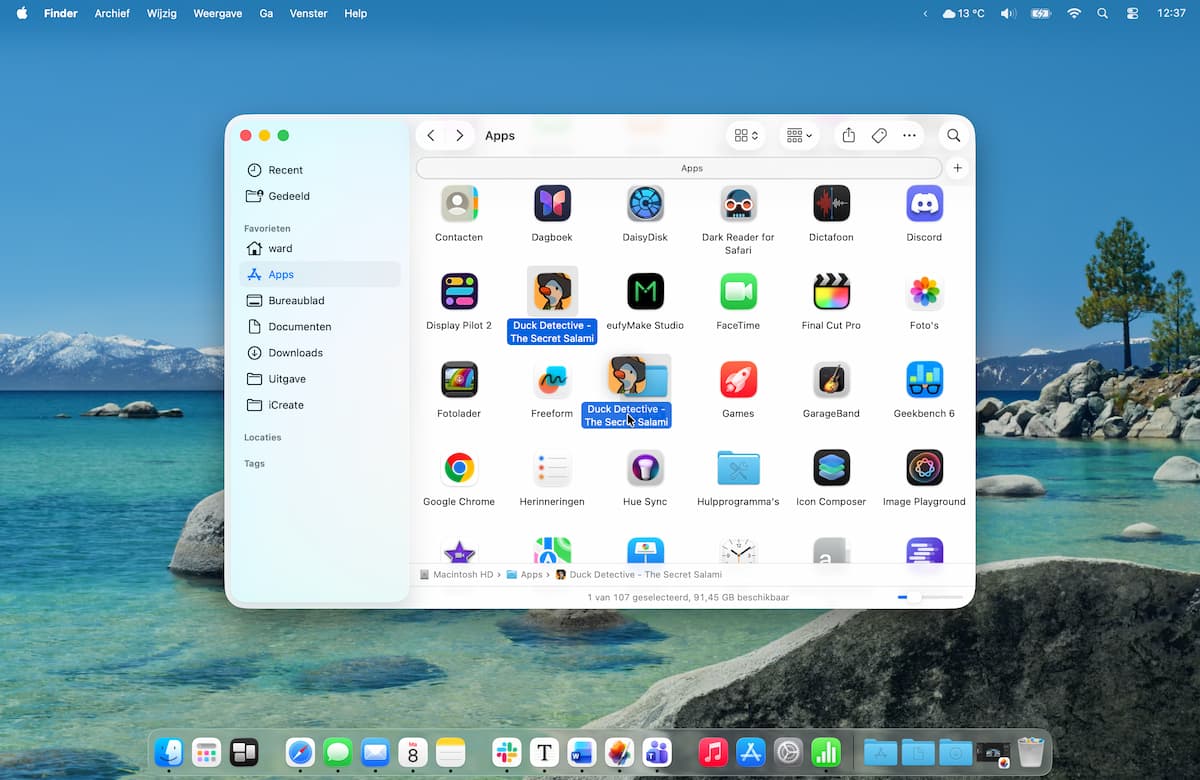Open Control Center in the menu bar

click(x=1132, y=14)
